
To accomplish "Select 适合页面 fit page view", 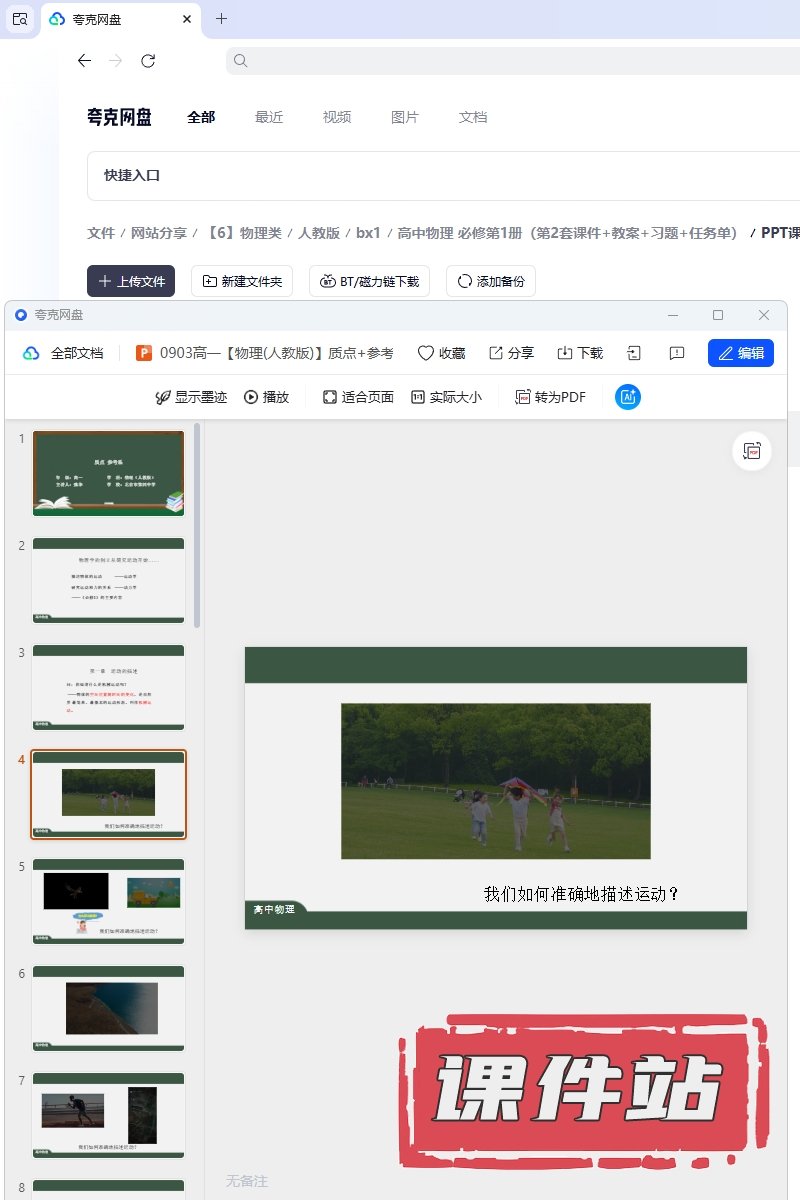I will click(x=358, y=397).
